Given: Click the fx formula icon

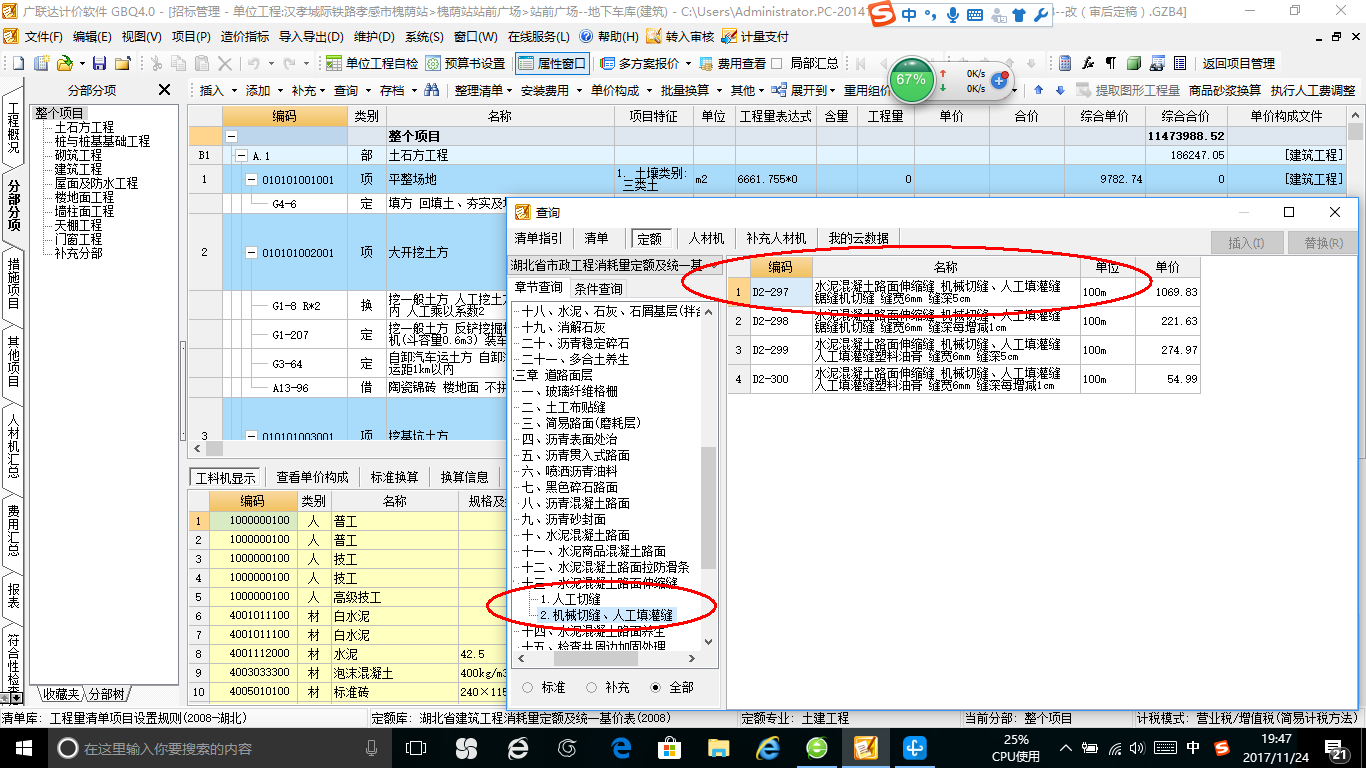Looking at the screenshot, I should pos(1088,63).
